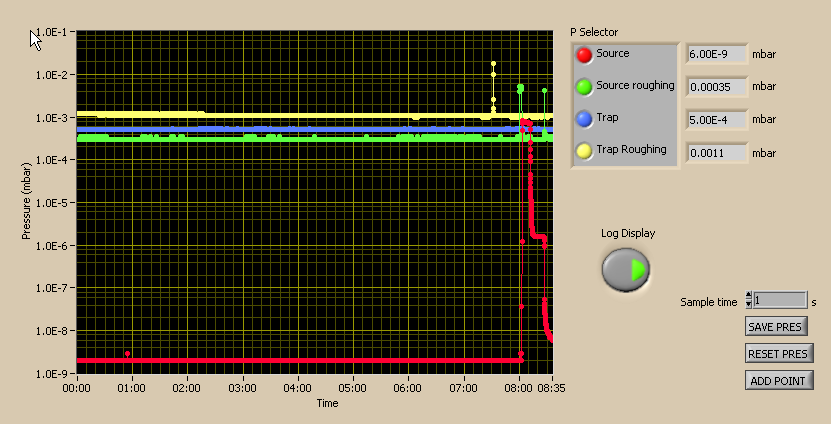Click the 'Log Display' label
This screenshot has height=424, width=831.
tap(628, 233)
